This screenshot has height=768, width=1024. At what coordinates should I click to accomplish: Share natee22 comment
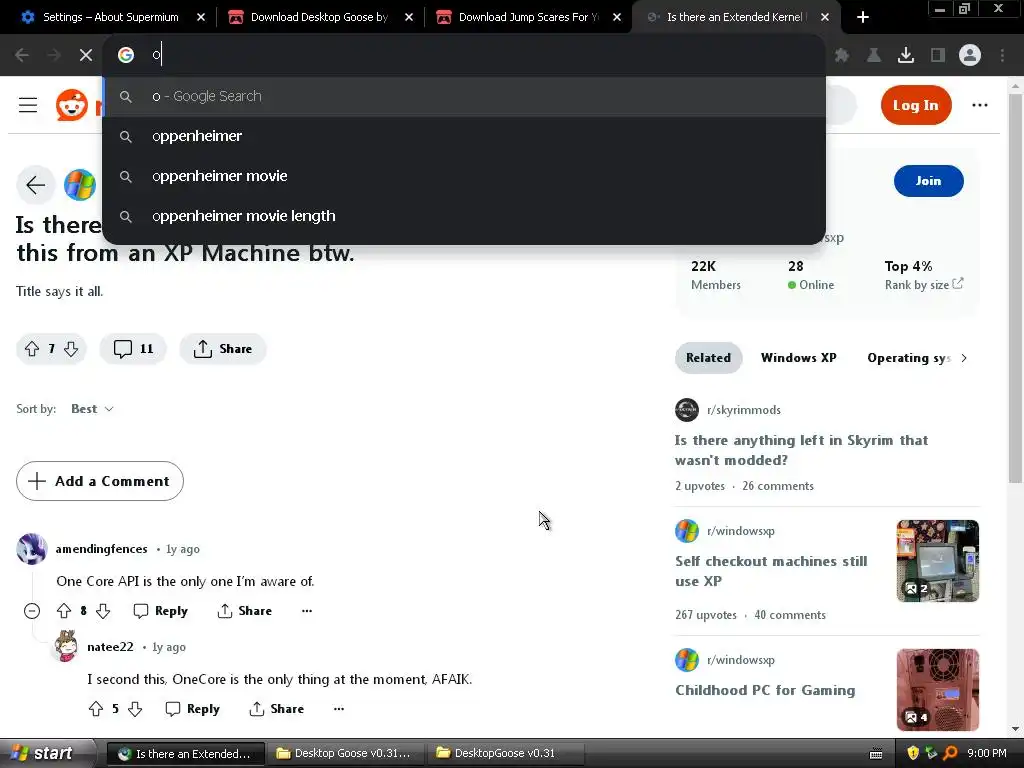click(276, 709)
